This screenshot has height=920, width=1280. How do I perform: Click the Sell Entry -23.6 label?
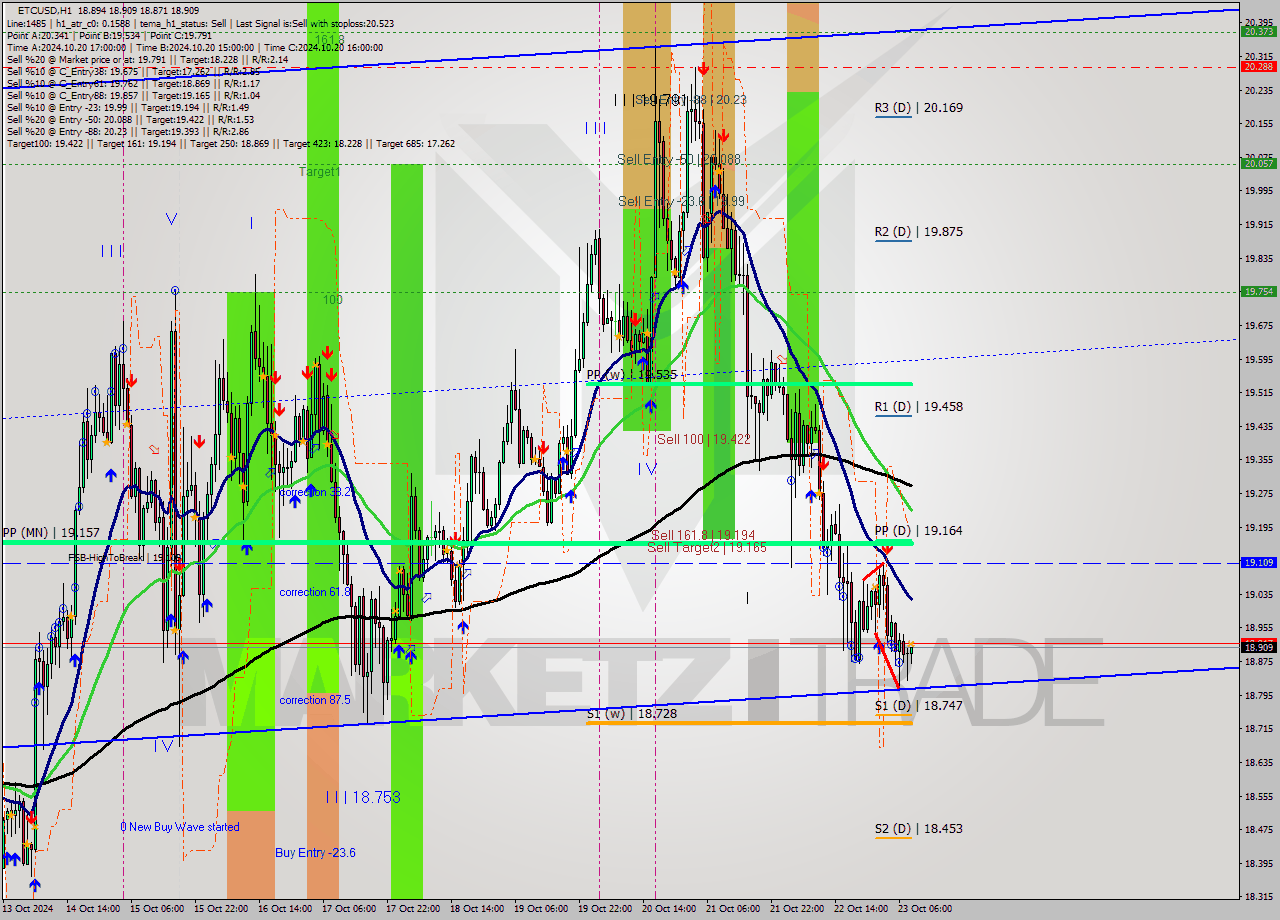tap(682, 201)
